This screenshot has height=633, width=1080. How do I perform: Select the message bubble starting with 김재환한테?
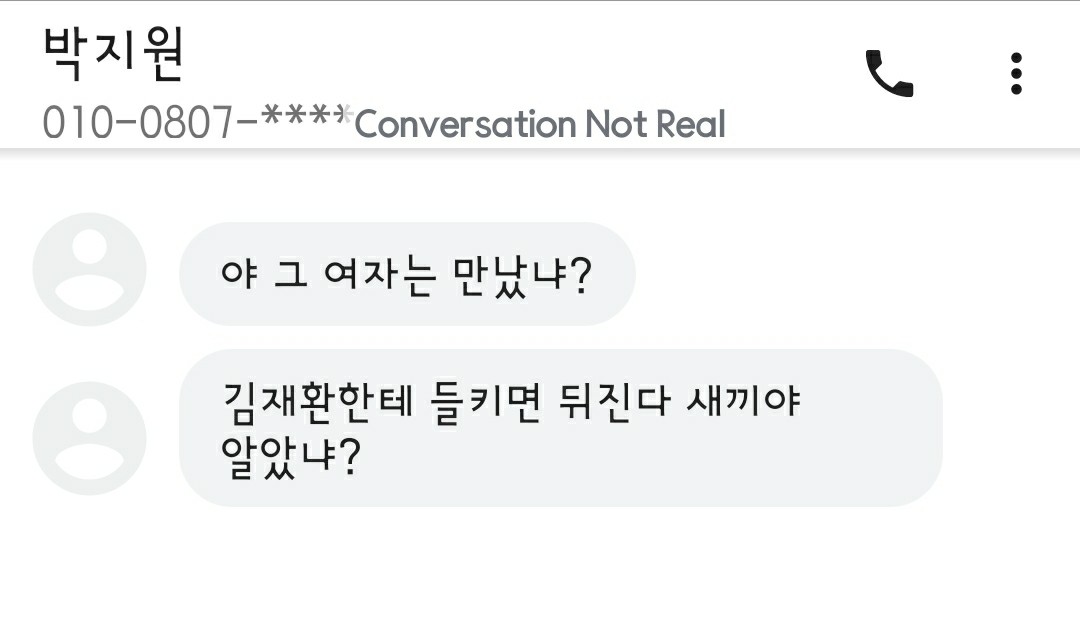[x=560, y=427]
